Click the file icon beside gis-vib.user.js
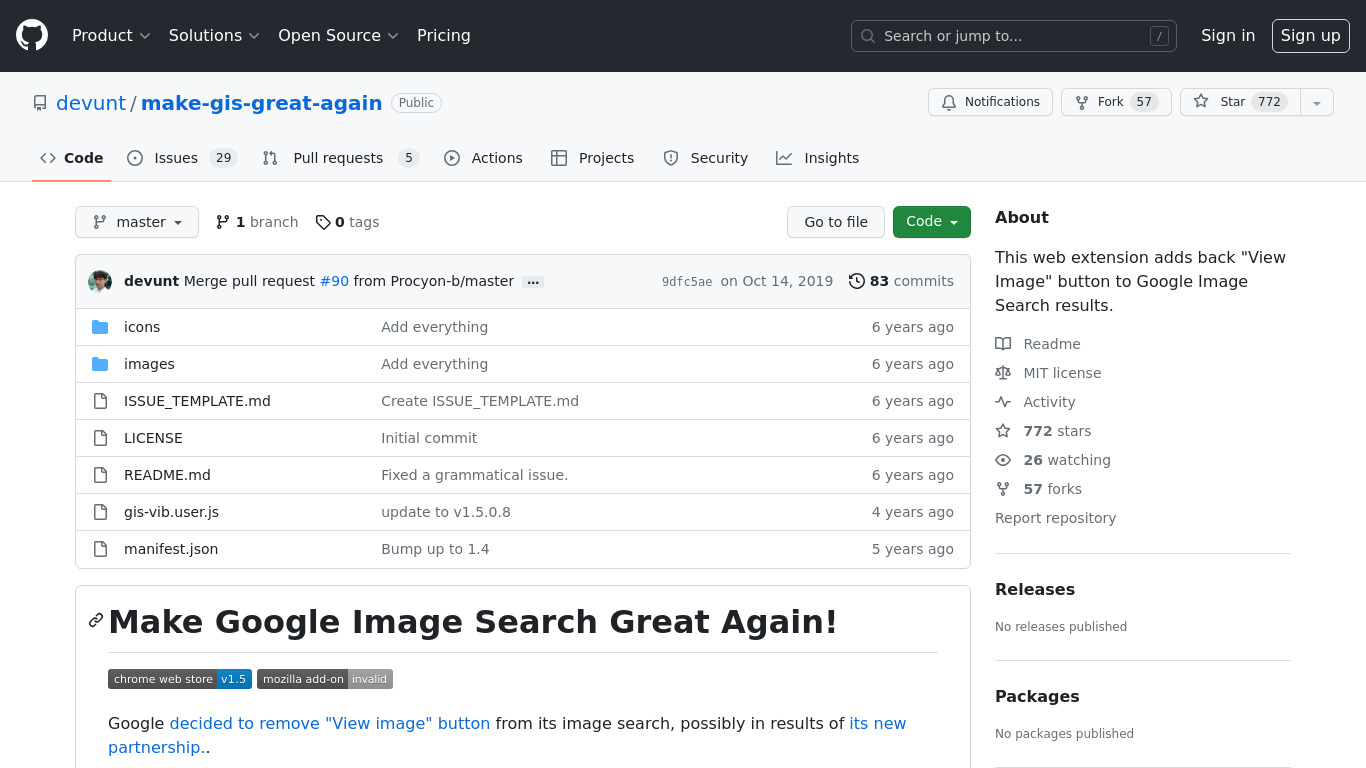Screen dimensions: 1366x768 pyautogui.click(x=100, y=512)
